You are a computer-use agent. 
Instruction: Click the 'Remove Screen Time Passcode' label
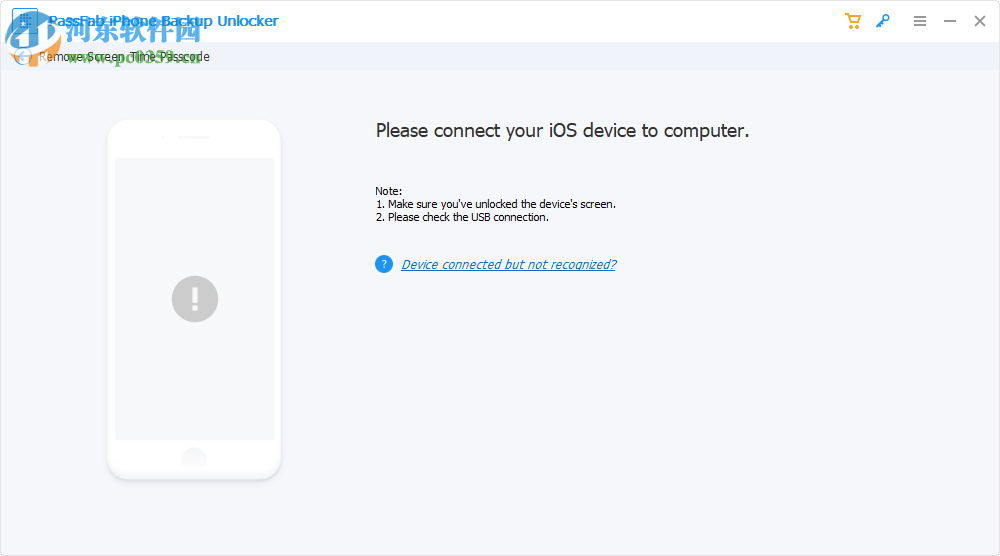(x=124, y=57)
